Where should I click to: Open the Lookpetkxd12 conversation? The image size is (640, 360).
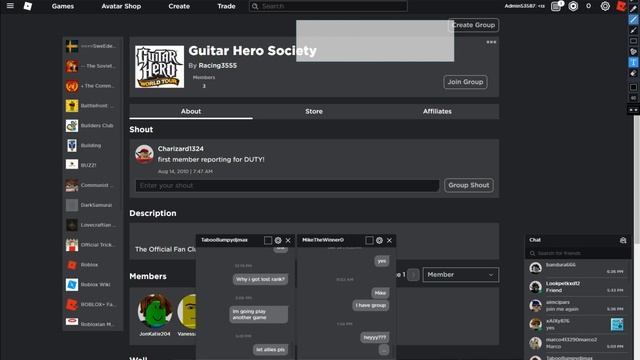point(578,287)
